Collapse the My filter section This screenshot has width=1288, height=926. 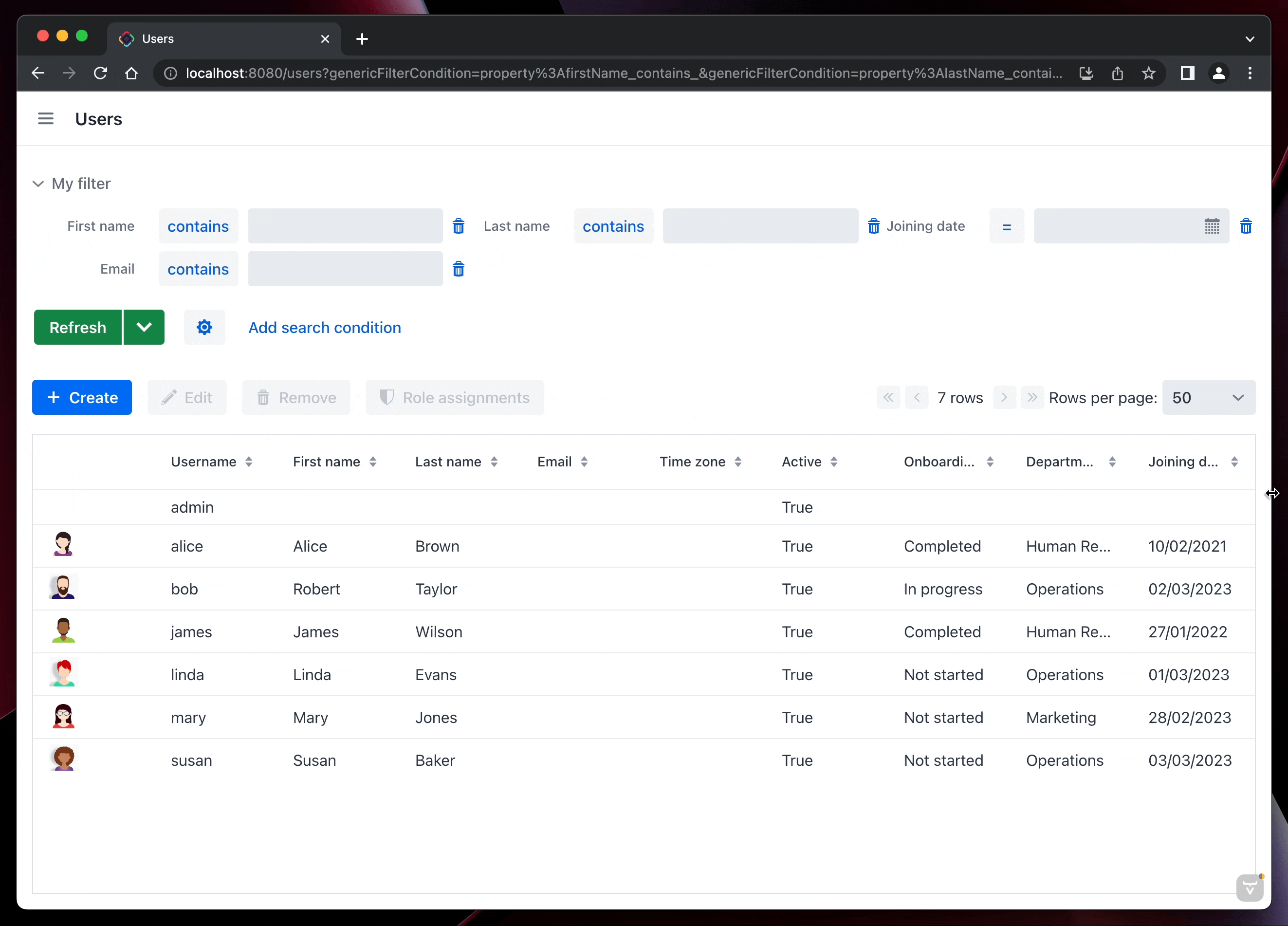click(x=38, y=184)
